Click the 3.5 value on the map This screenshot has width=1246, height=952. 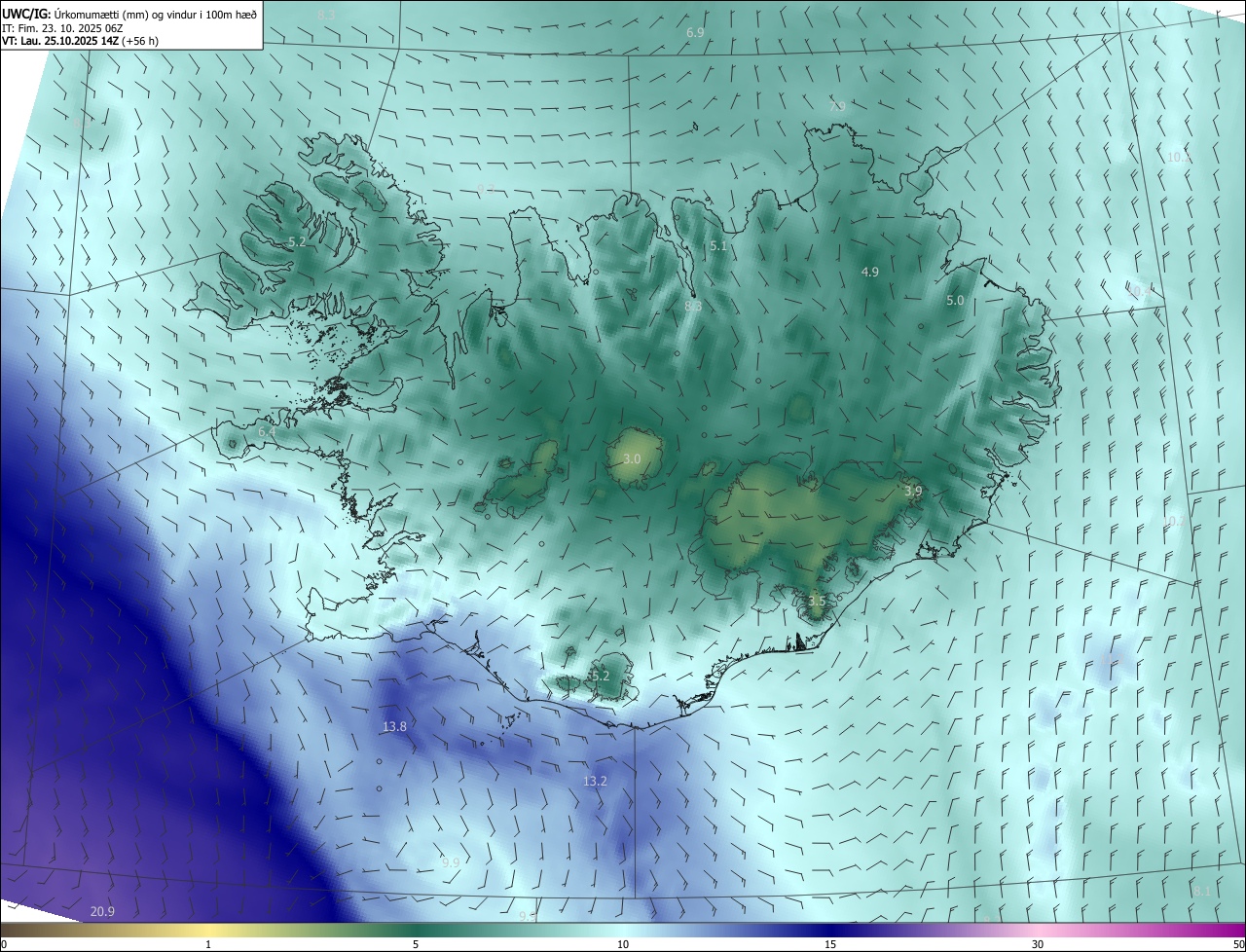point(817,602)
